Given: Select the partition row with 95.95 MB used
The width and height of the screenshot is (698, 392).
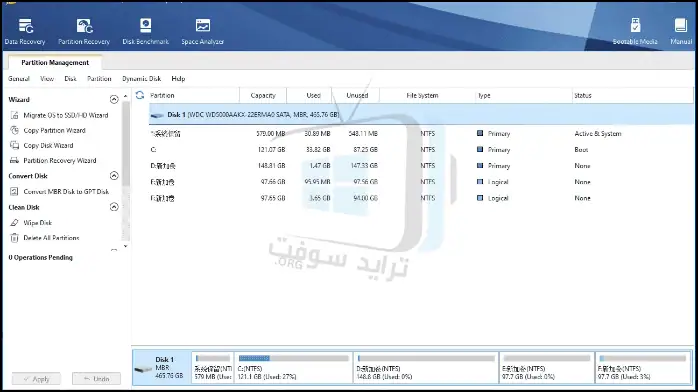Looking at the screenshot, I should [421, 182].
